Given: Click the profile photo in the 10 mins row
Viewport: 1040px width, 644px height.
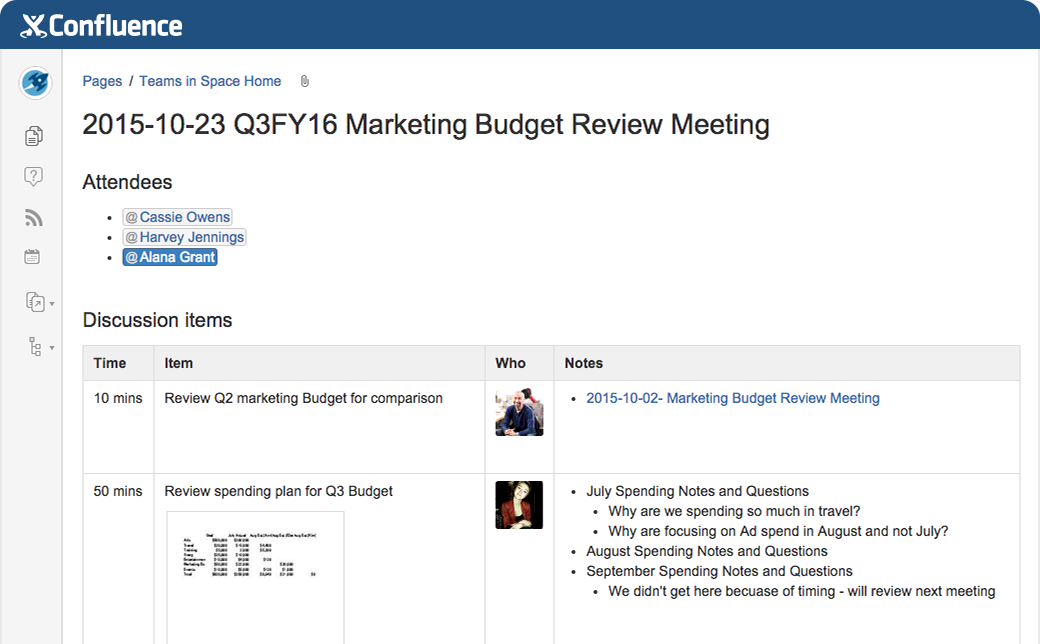Looking at the screenshot, I should [519, 412].
